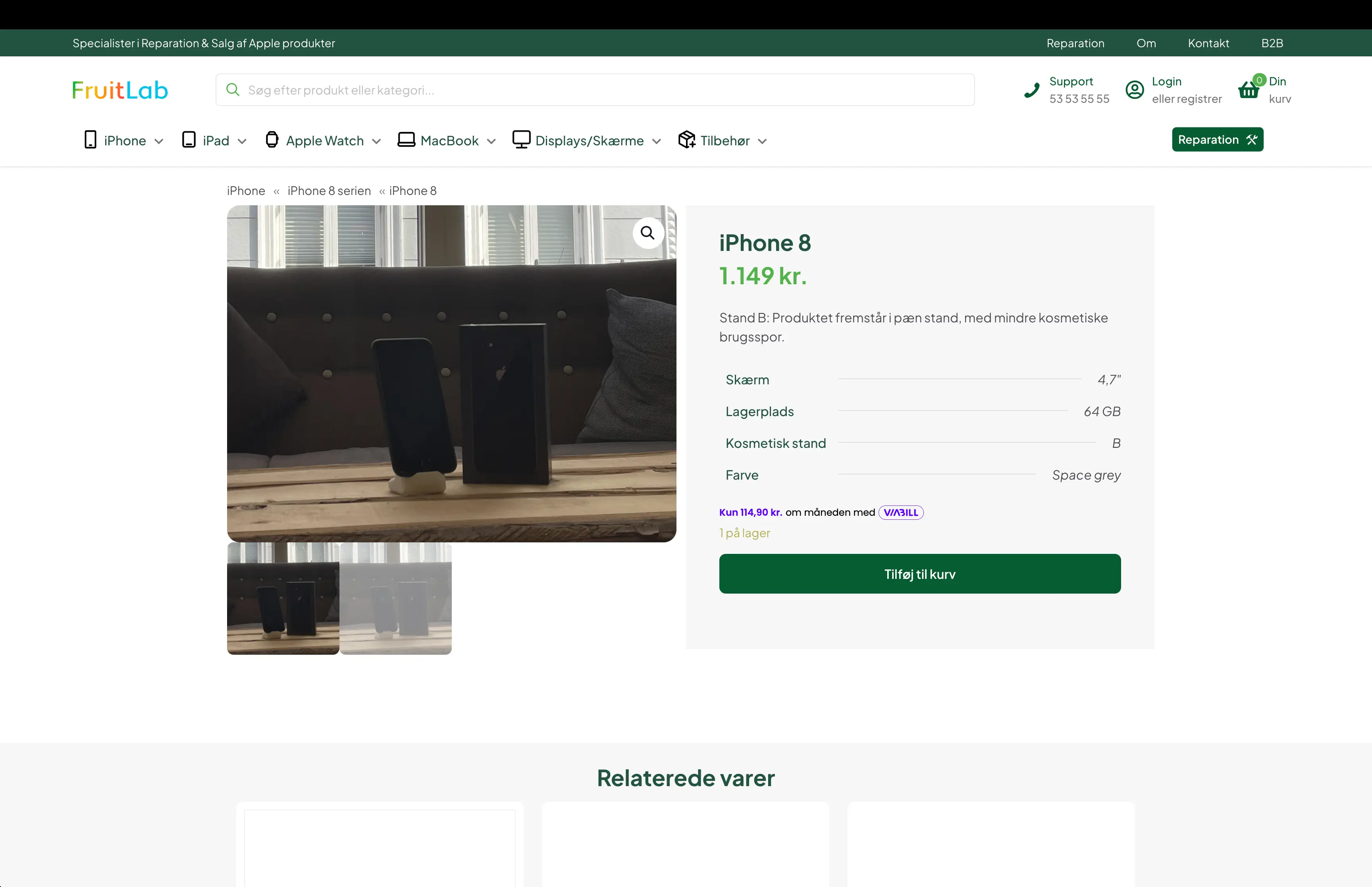Open the Tilbehør category label

pos(725,141)
